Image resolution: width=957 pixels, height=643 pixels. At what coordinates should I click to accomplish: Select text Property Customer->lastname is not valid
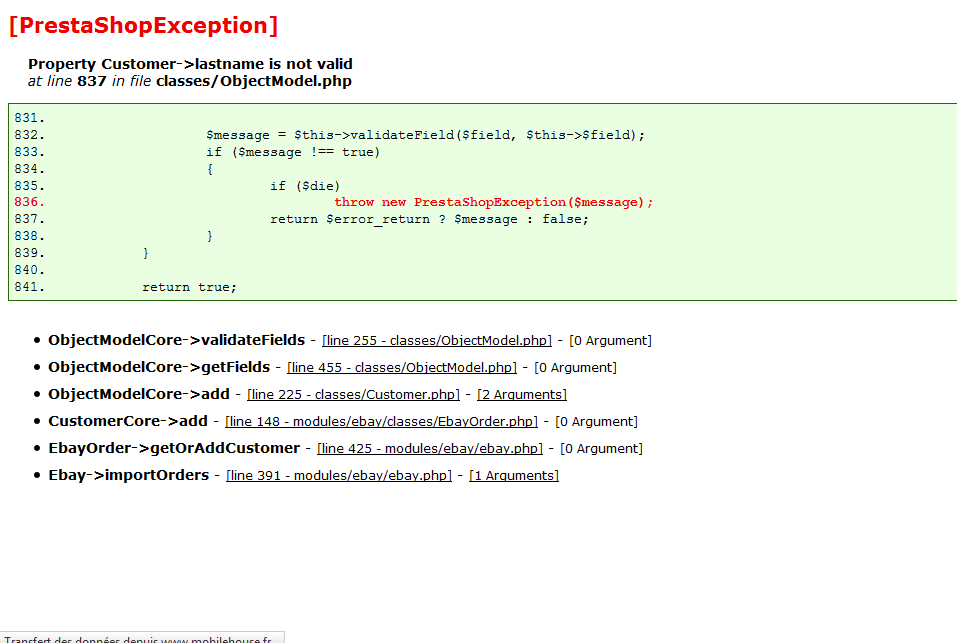[190, 64]
